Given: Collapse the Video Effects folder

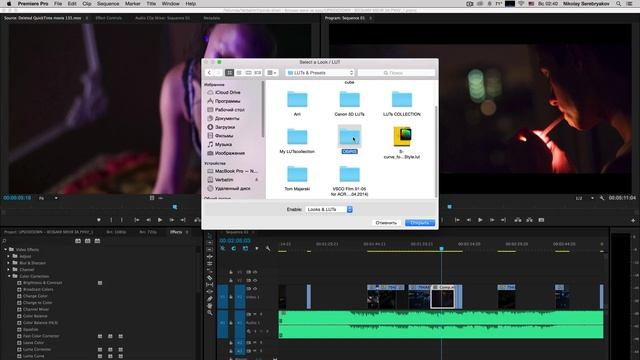Looking at the screenshot, I should click(5, 249).
